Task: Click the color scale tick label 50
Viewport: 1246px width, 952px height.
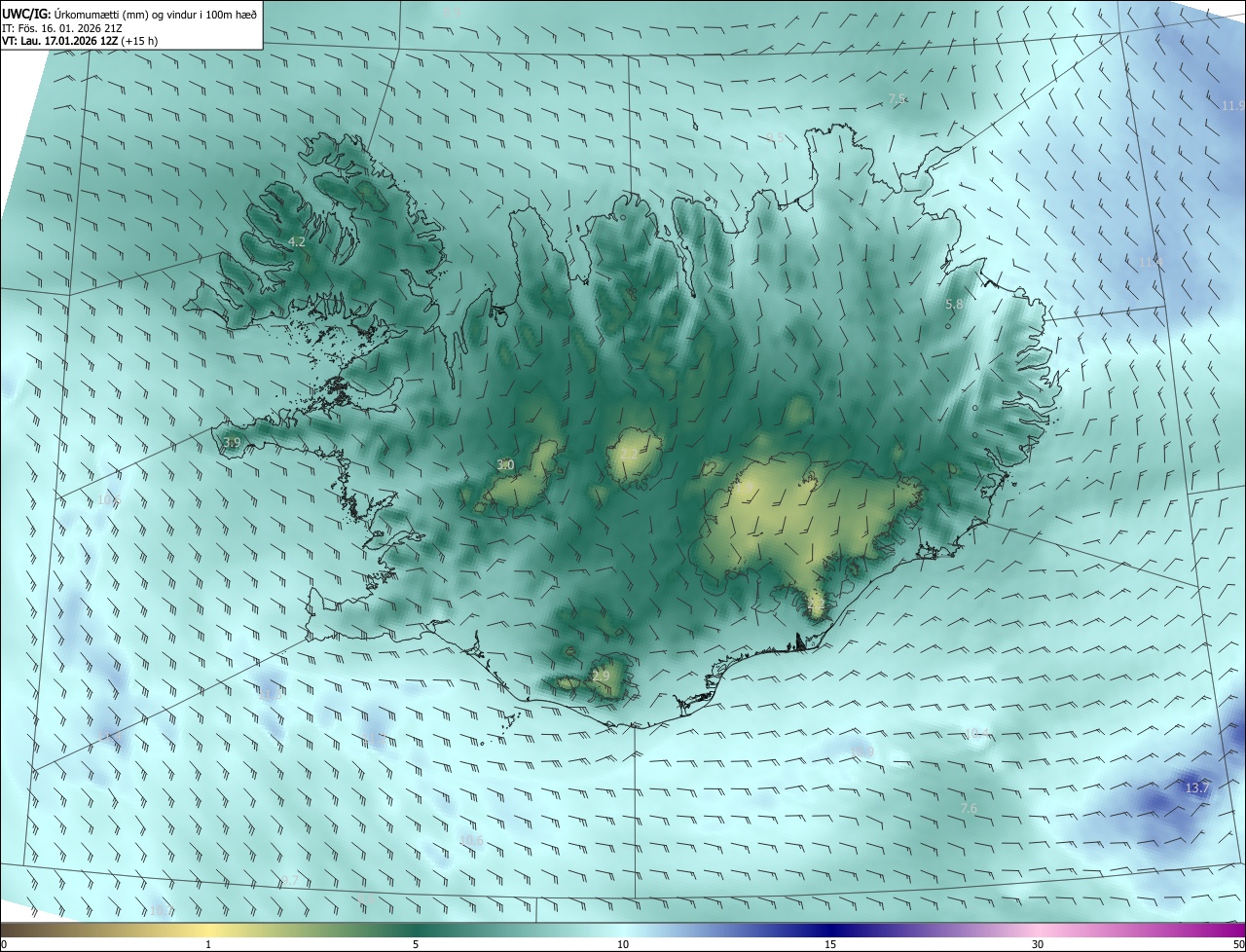Action: [x=1238, y=945]
